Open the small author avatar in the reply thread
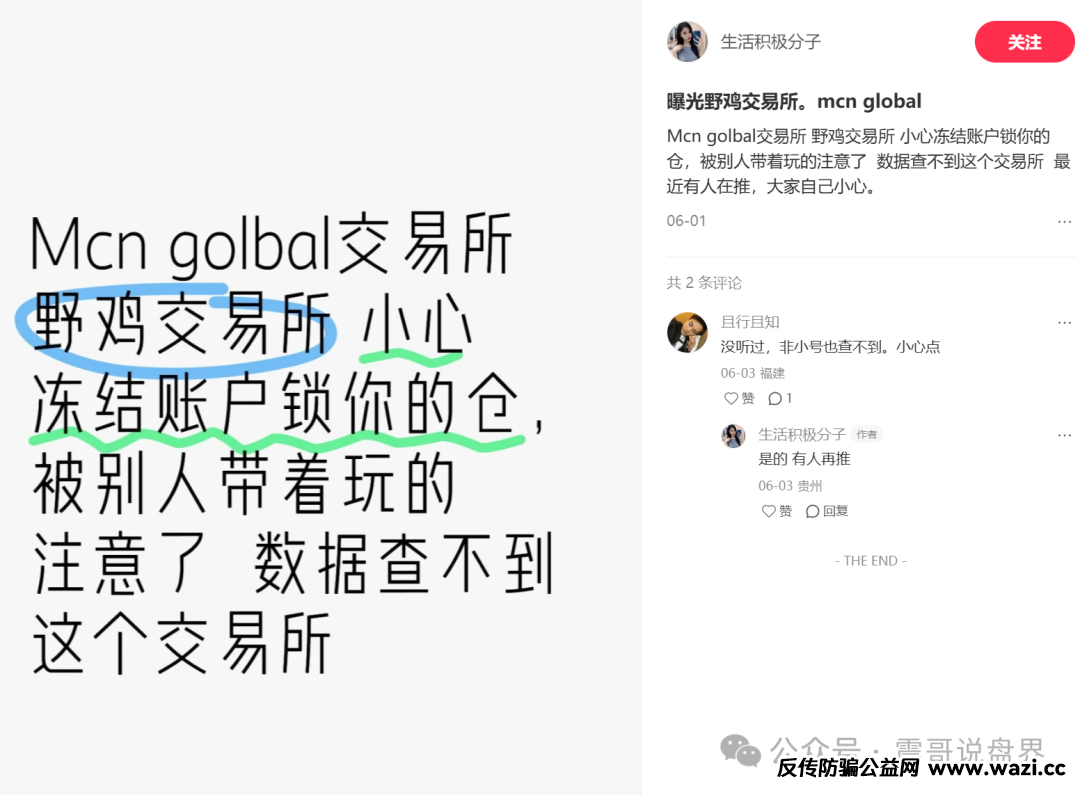This screenshot has height=795, width=1080. (x=733, y=435)
